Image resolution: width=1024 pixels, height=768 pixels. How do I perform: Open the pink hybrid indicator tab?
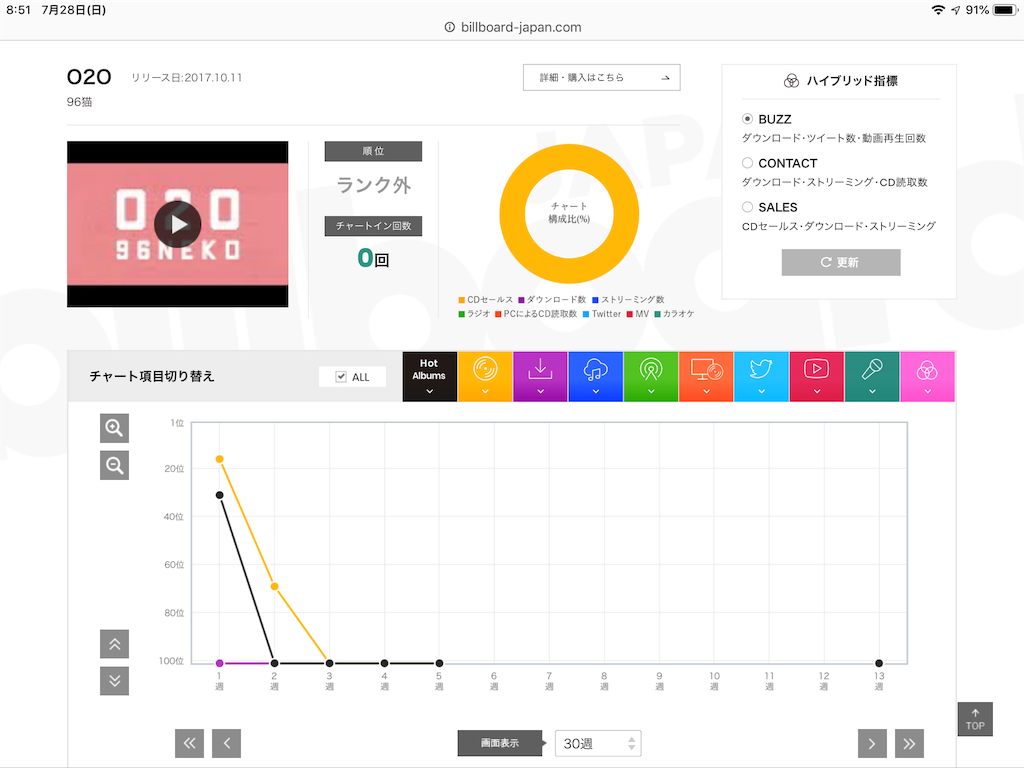(927, 376)
